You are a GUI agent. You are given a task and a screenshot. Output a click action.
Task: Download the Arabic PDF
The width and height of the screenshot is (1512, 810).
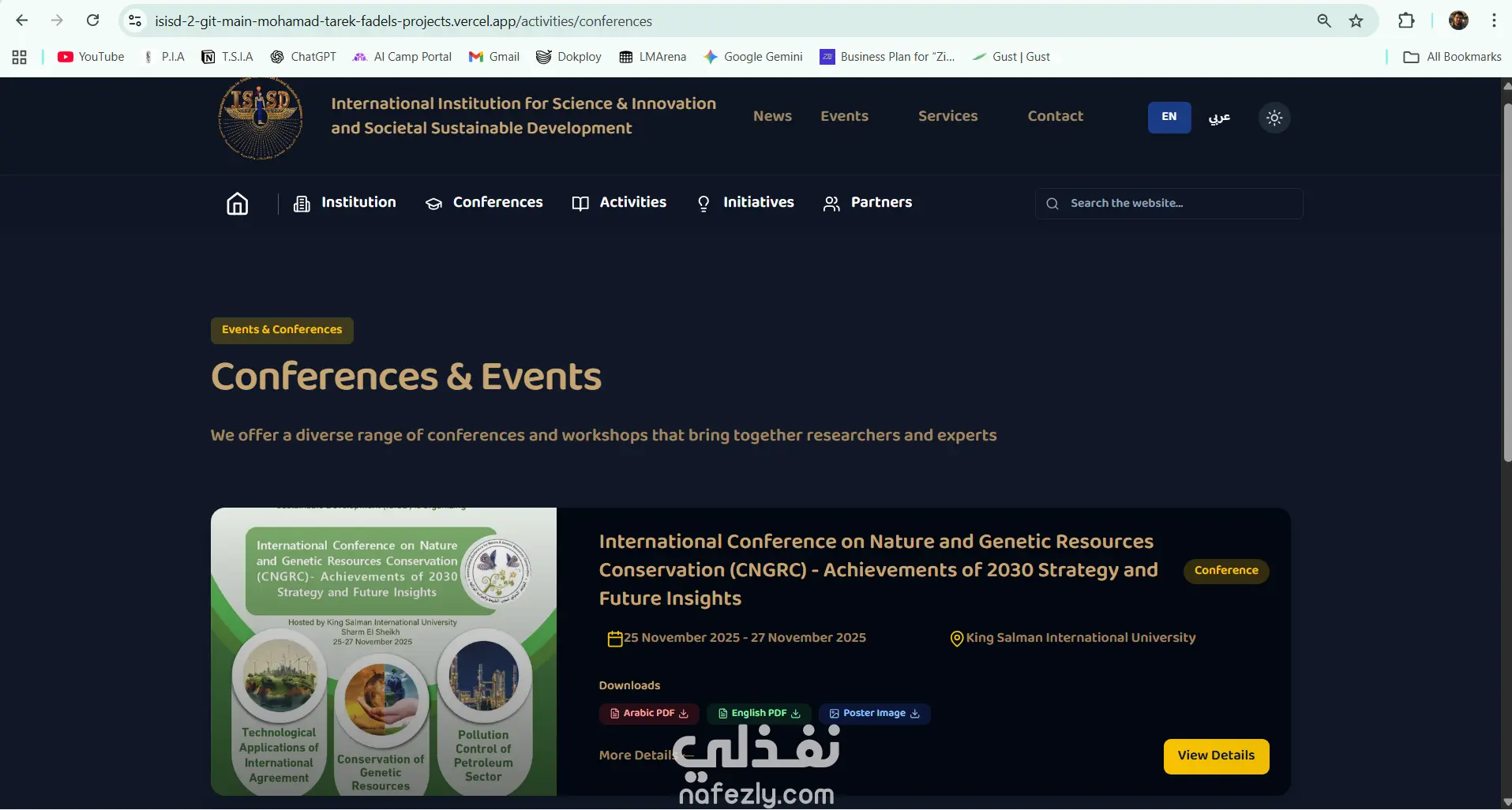[x=649, y=714]
